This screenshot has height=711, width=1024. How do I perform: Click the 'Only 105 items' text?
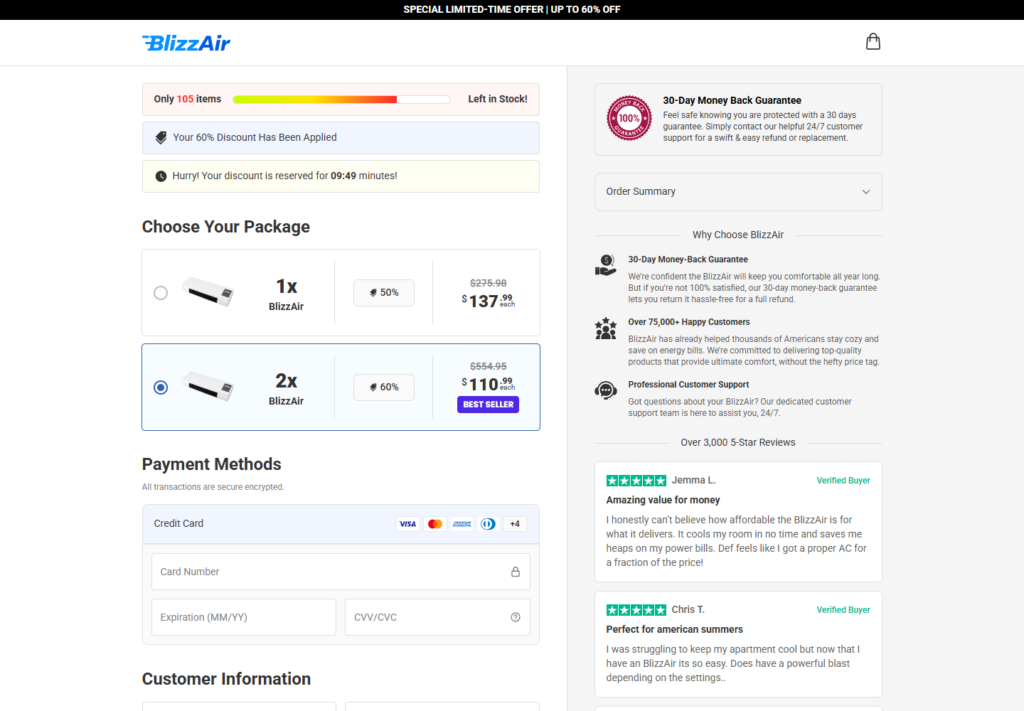[x=187, y=99]
